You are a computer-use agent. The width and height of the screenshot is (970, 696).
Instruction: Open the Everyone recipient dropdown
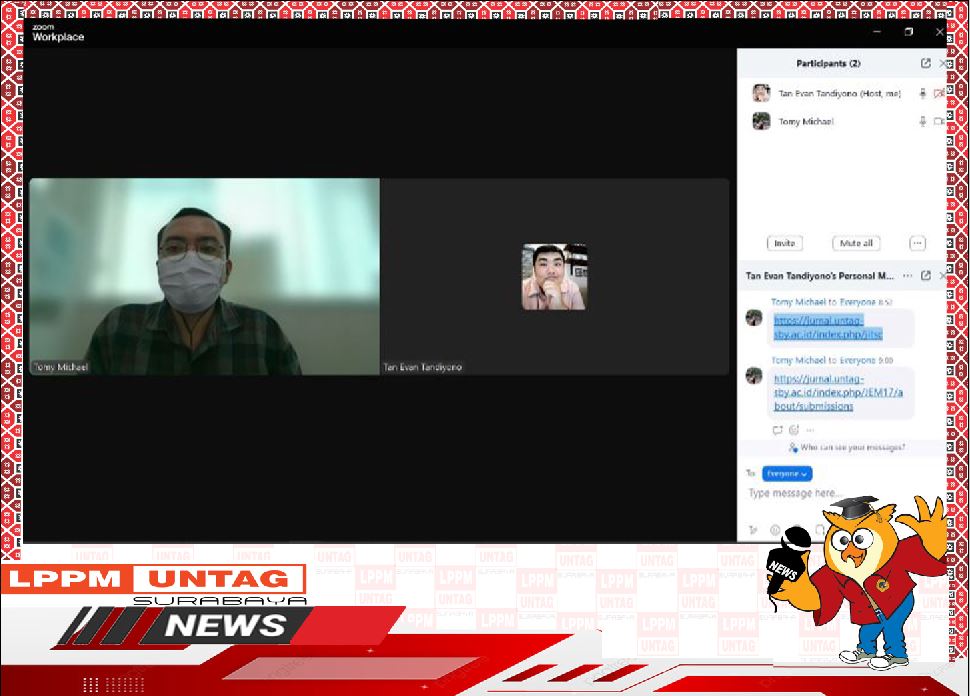click(787, 474)
